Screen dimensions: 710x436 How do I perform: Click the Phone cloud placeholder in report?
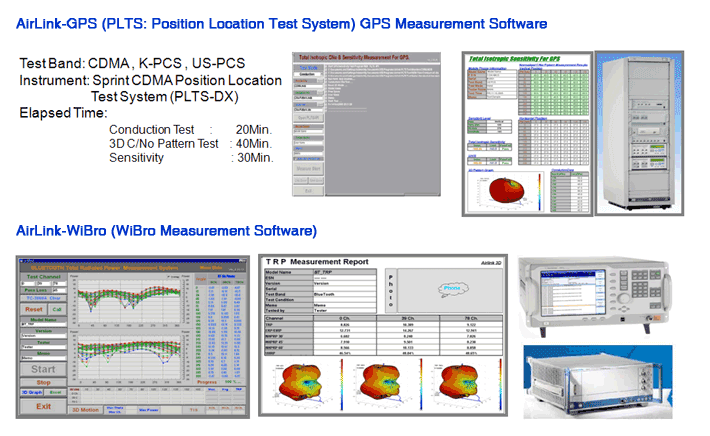[452, 288]
